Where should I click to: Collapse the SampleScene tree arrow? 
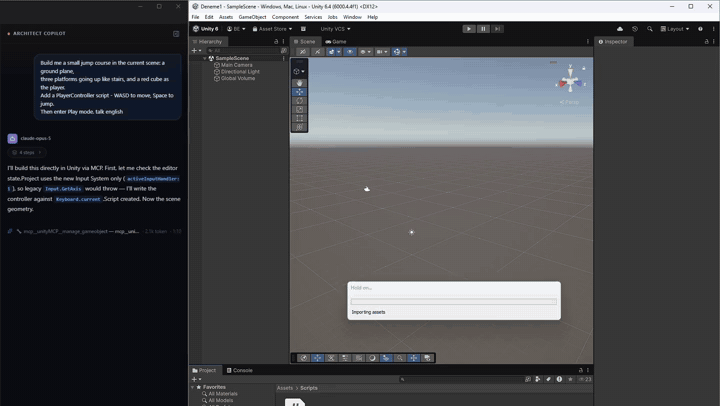pos(205,58)
